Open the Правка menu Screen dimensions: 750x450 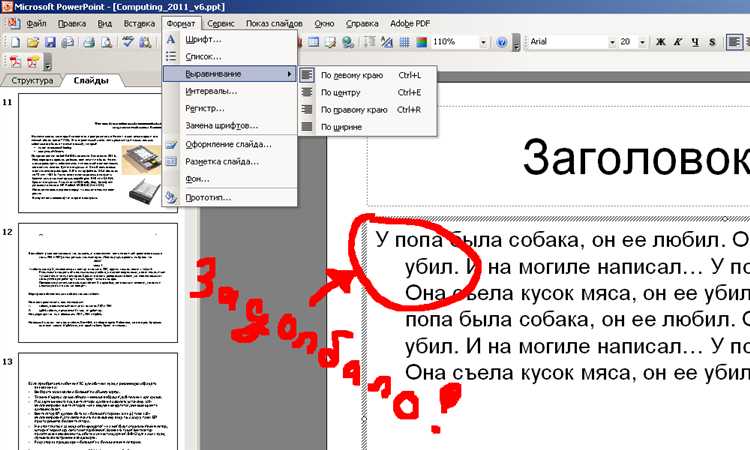pos(72,23)
